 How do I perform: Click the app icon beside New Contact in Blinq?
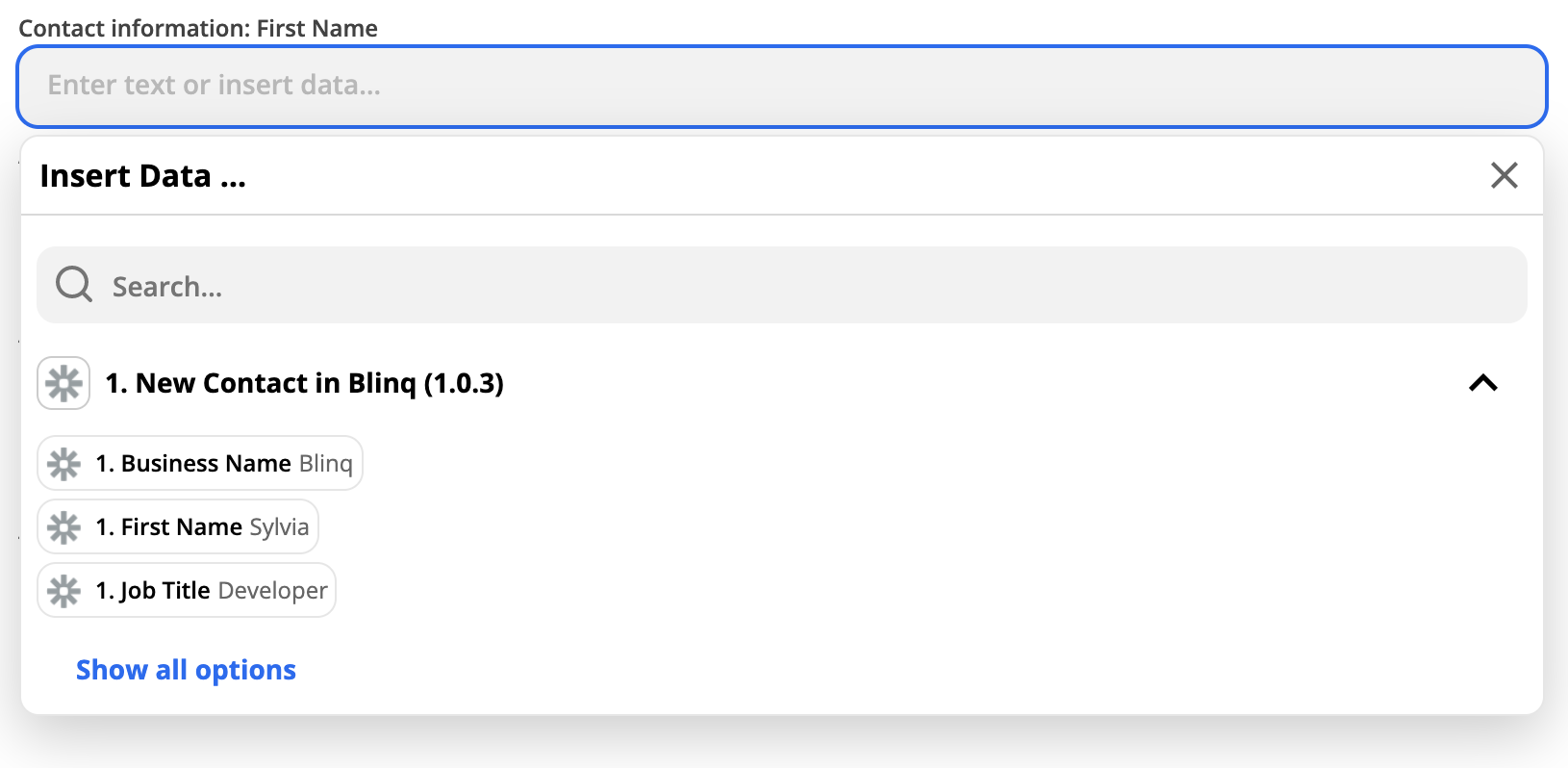[63, 383]
